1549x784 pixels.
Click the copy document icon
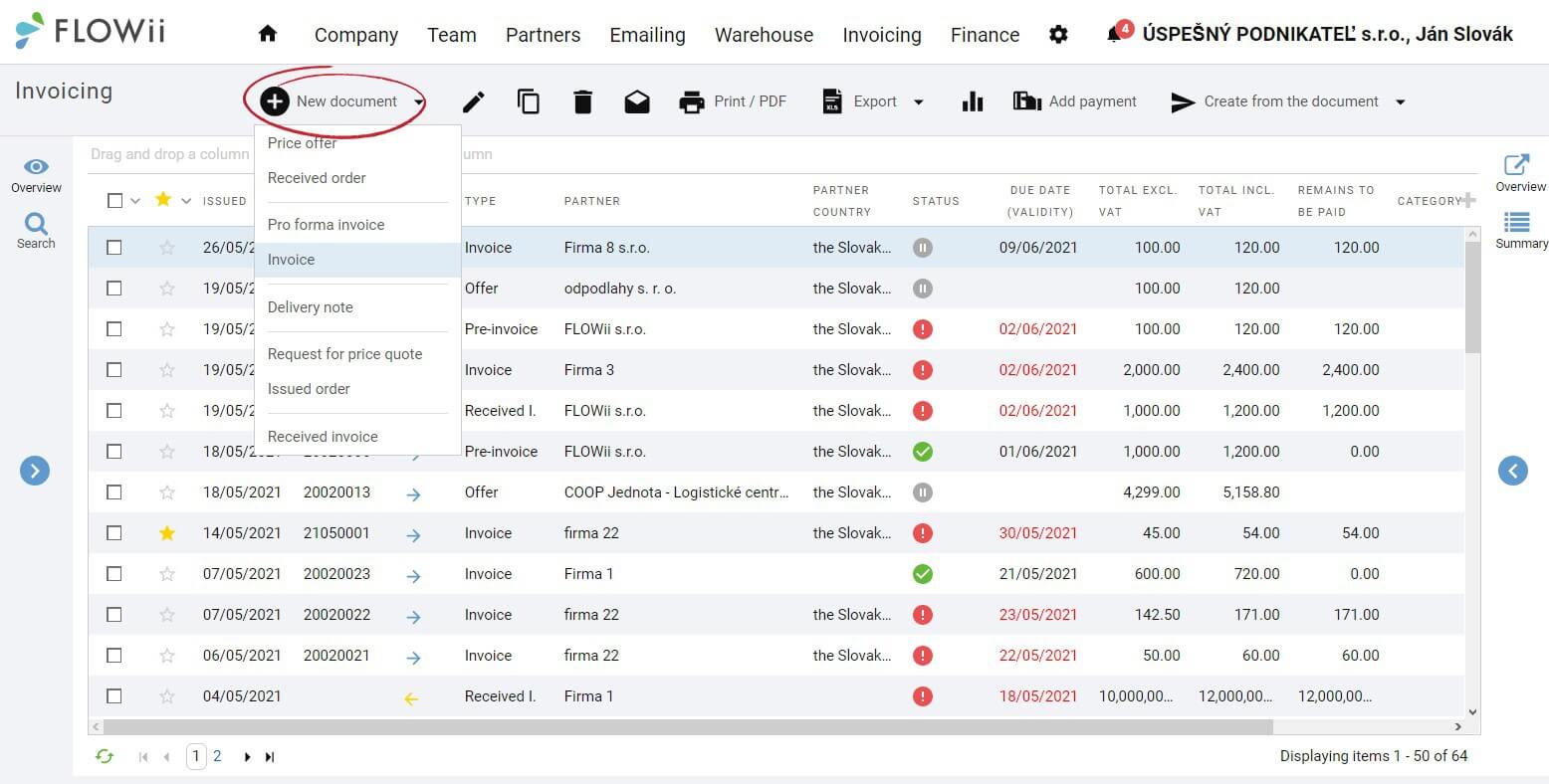point(529,101)
